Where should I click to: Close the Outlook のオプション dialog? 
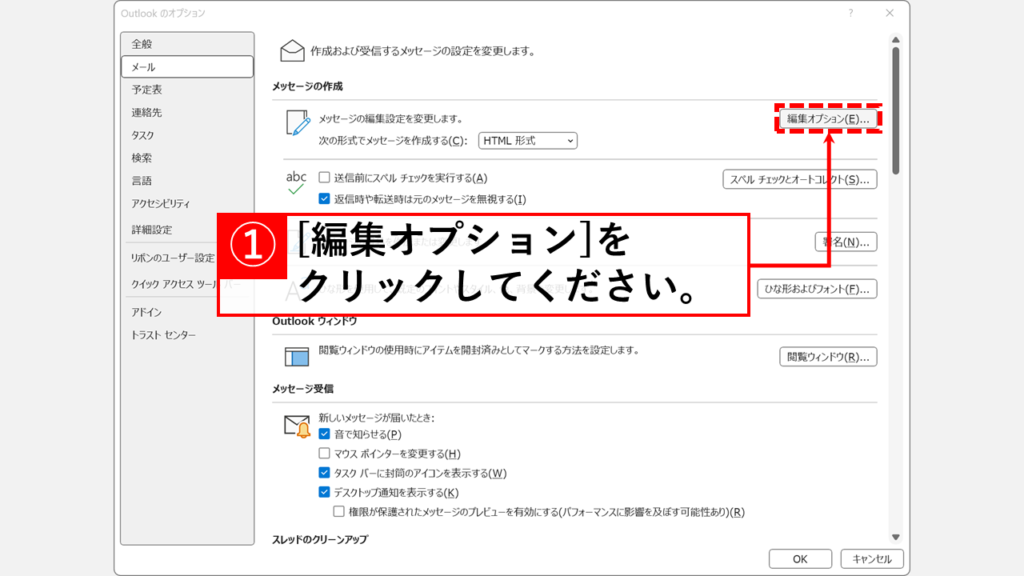(x=889, y=13)
